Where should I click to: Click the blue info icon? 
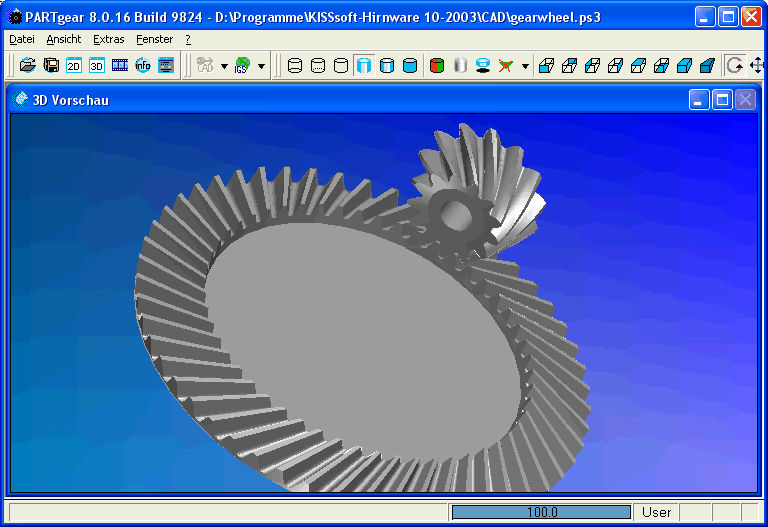142,66
